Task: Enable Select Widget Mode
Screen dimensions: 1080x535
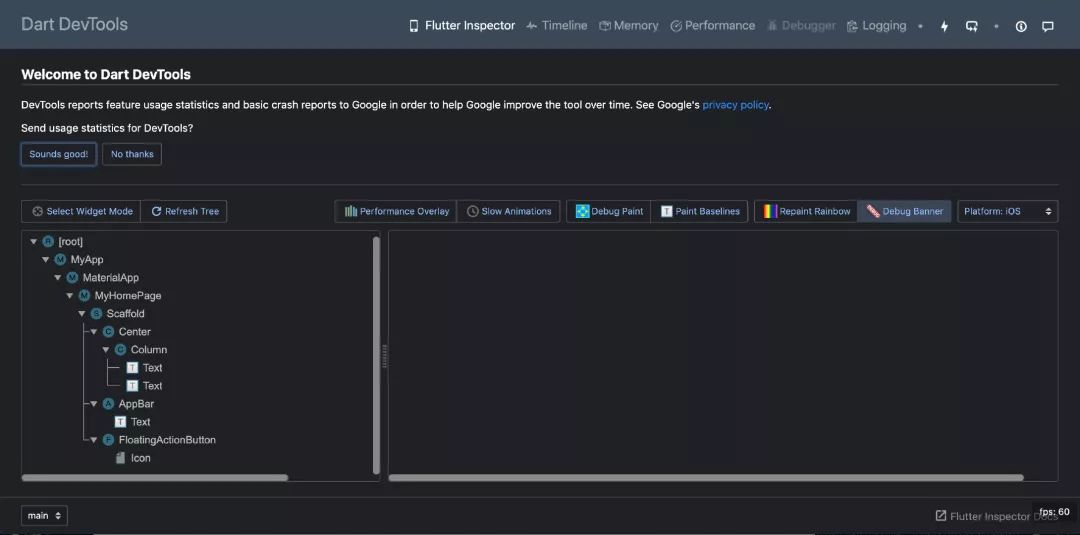Action: pyautogui.click(x=81, y=211)
